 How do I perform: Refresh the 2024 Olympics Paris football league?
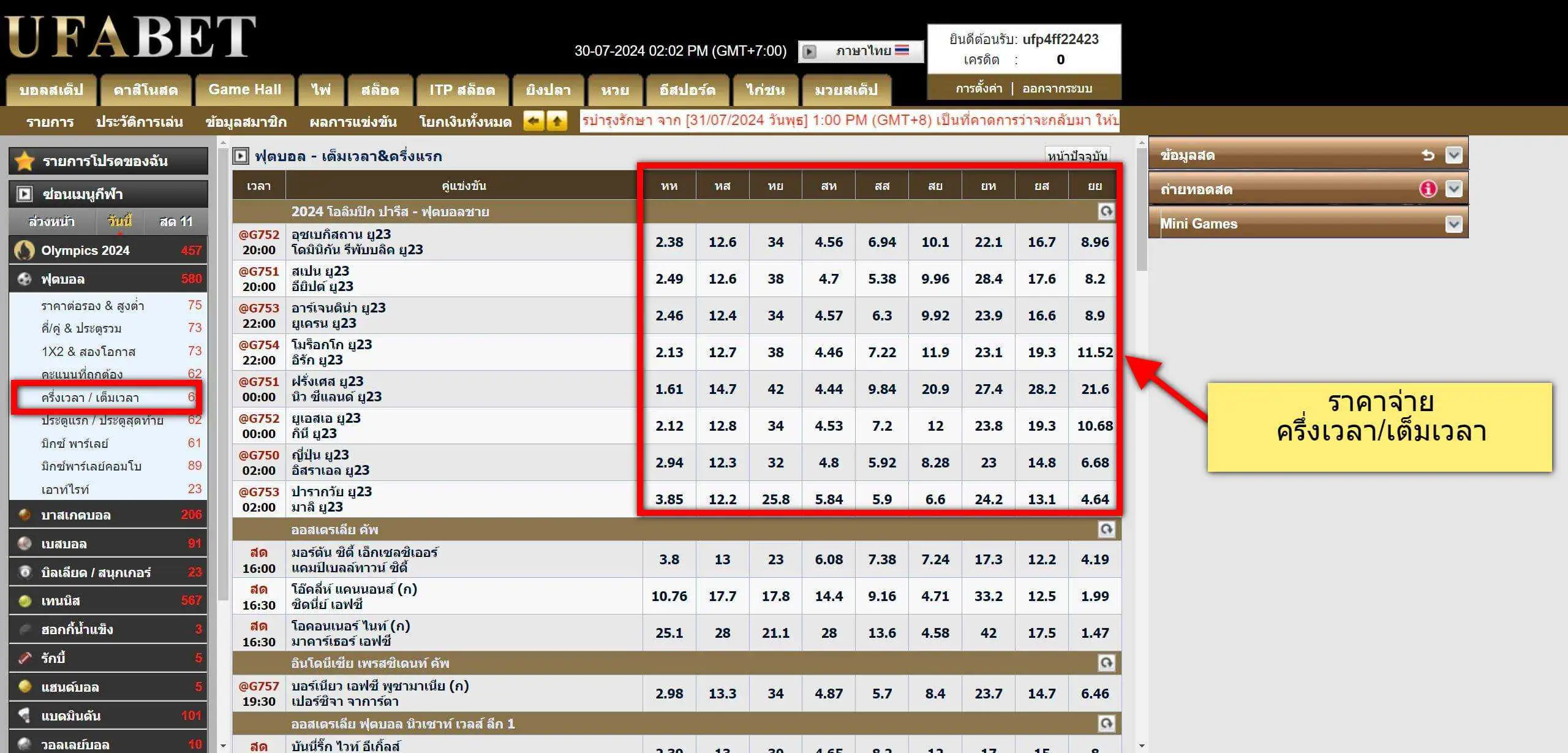click(1106, 211)
